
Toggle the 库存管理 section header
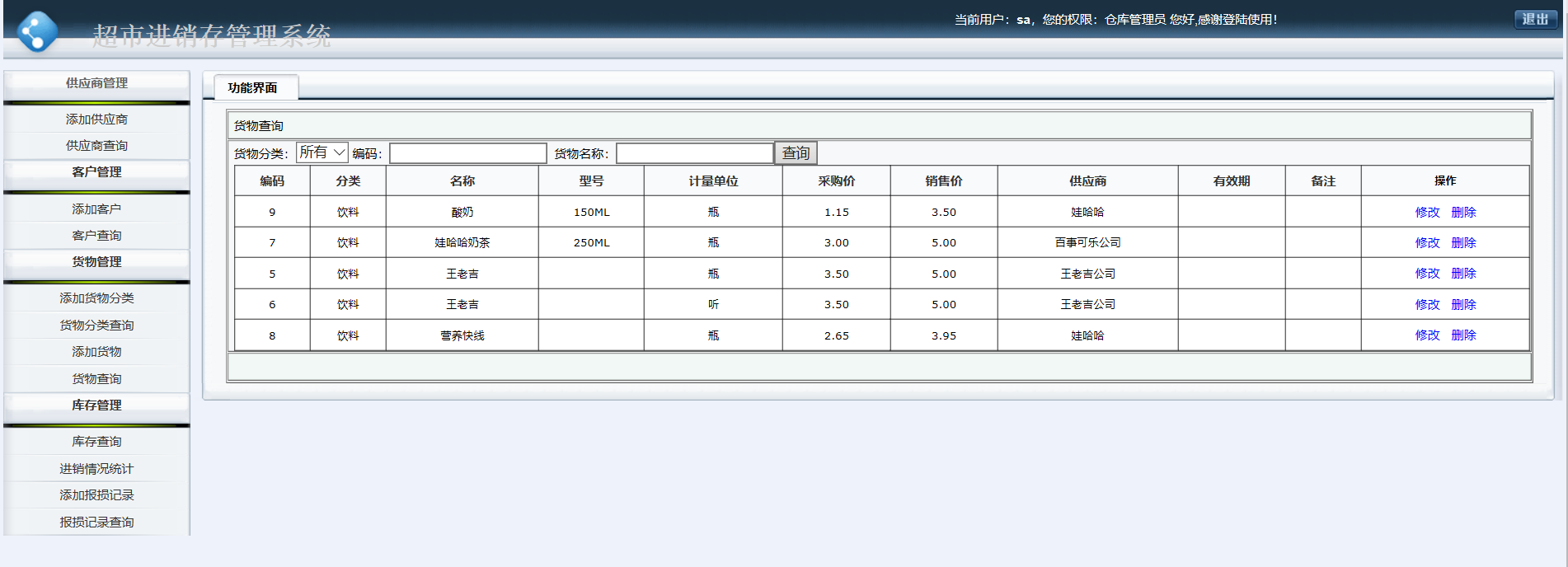coord(96,405)
